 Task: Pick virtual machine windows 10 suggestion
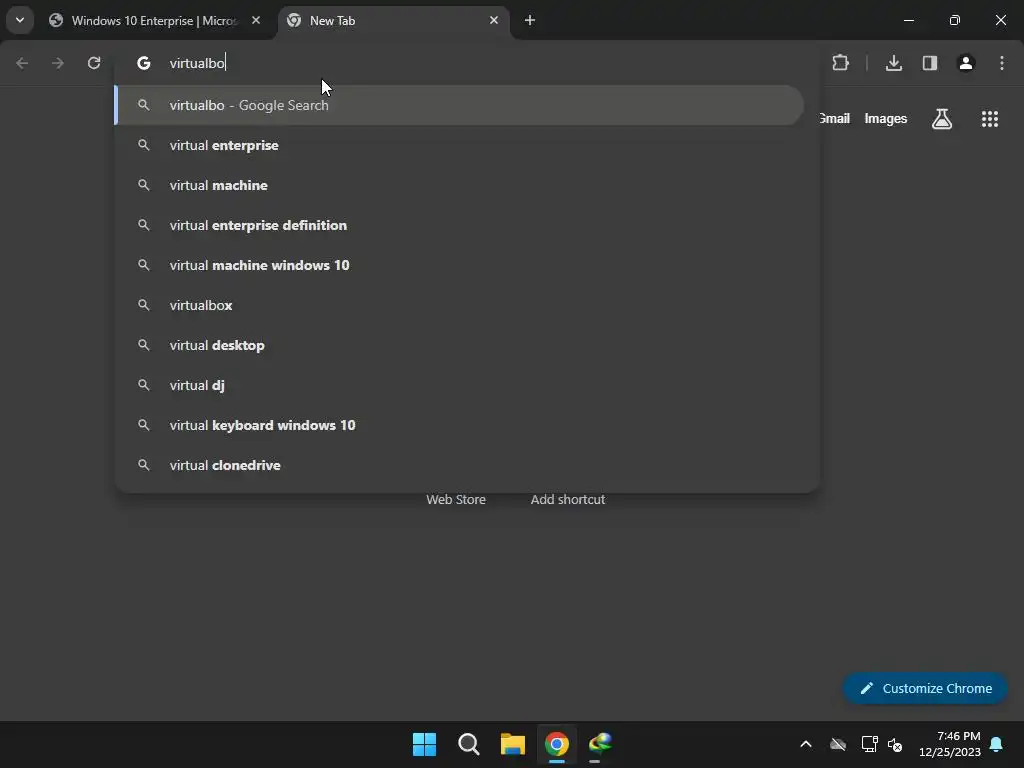click(459, 265)
